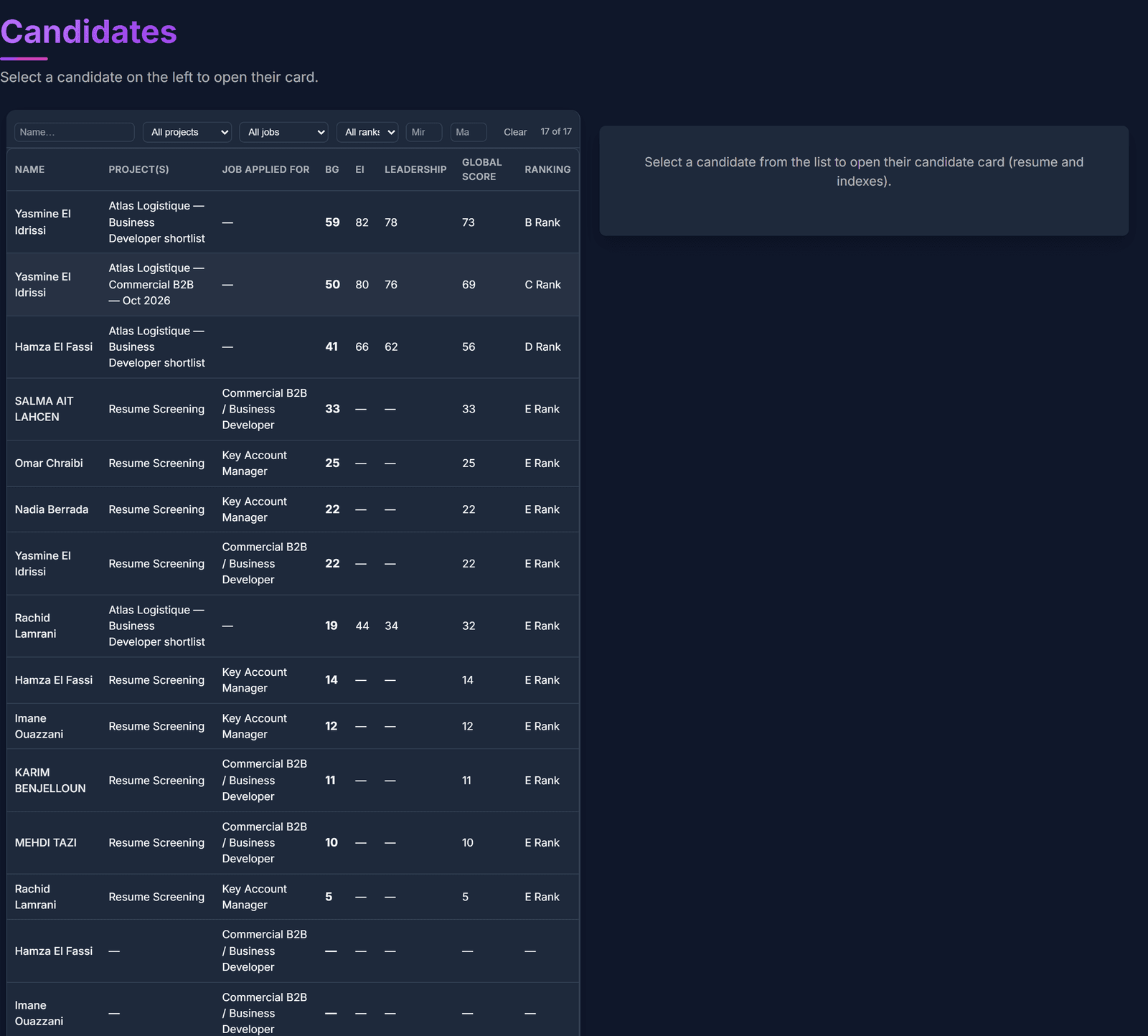Select the 'C Rank' ranking cell
The height and width of the screenshot is (1036, 1148).
pyautogui.click(x=543, y=285)
